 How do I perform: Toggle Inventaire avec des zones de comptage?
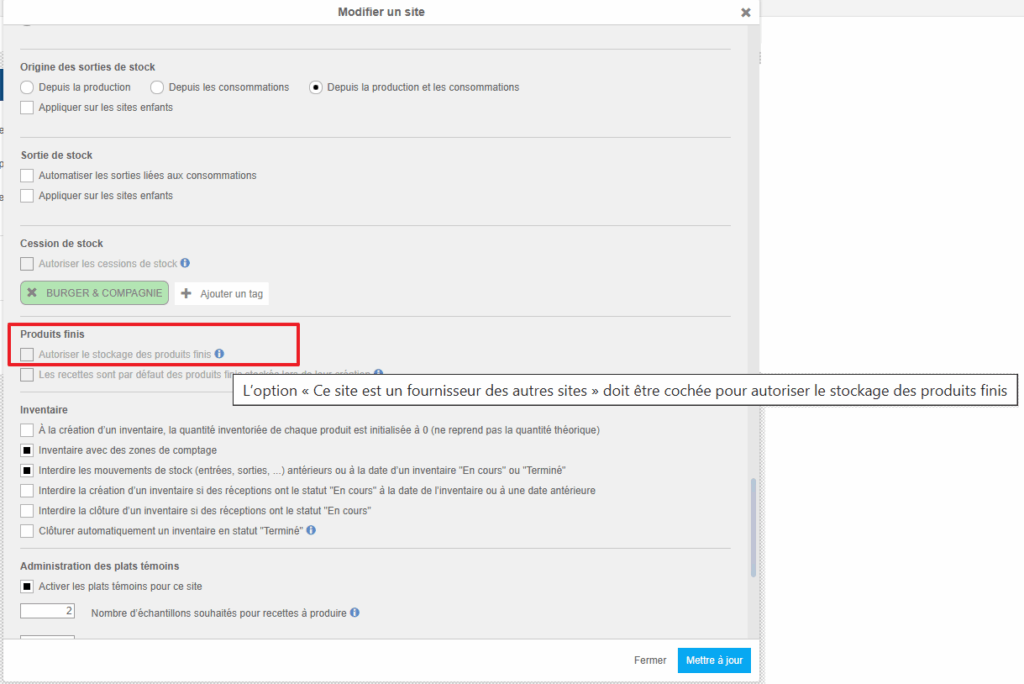point(27,450)
